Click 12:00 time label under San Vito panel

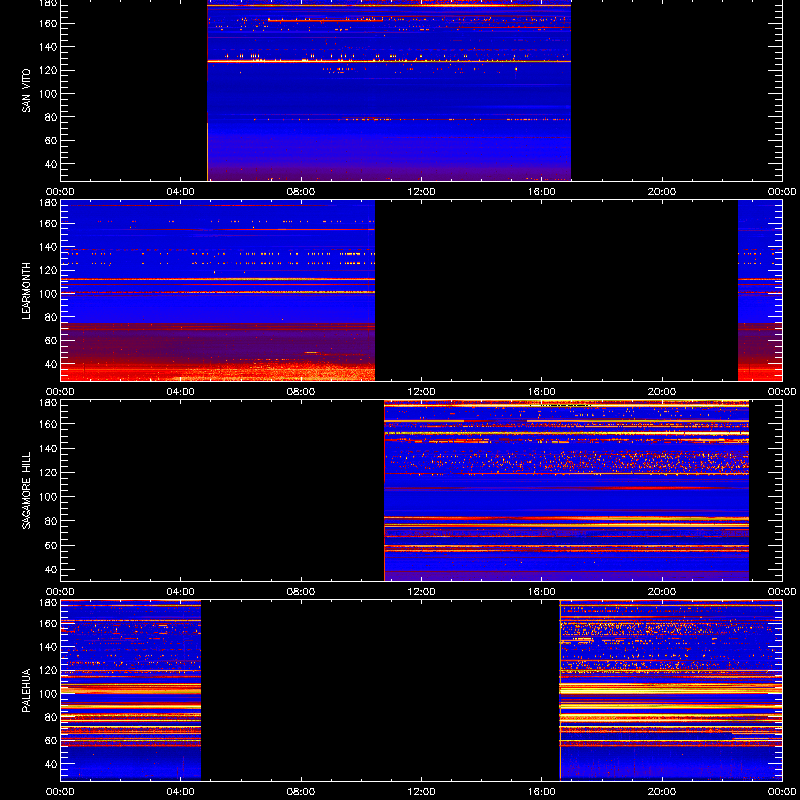coord(421,192)
